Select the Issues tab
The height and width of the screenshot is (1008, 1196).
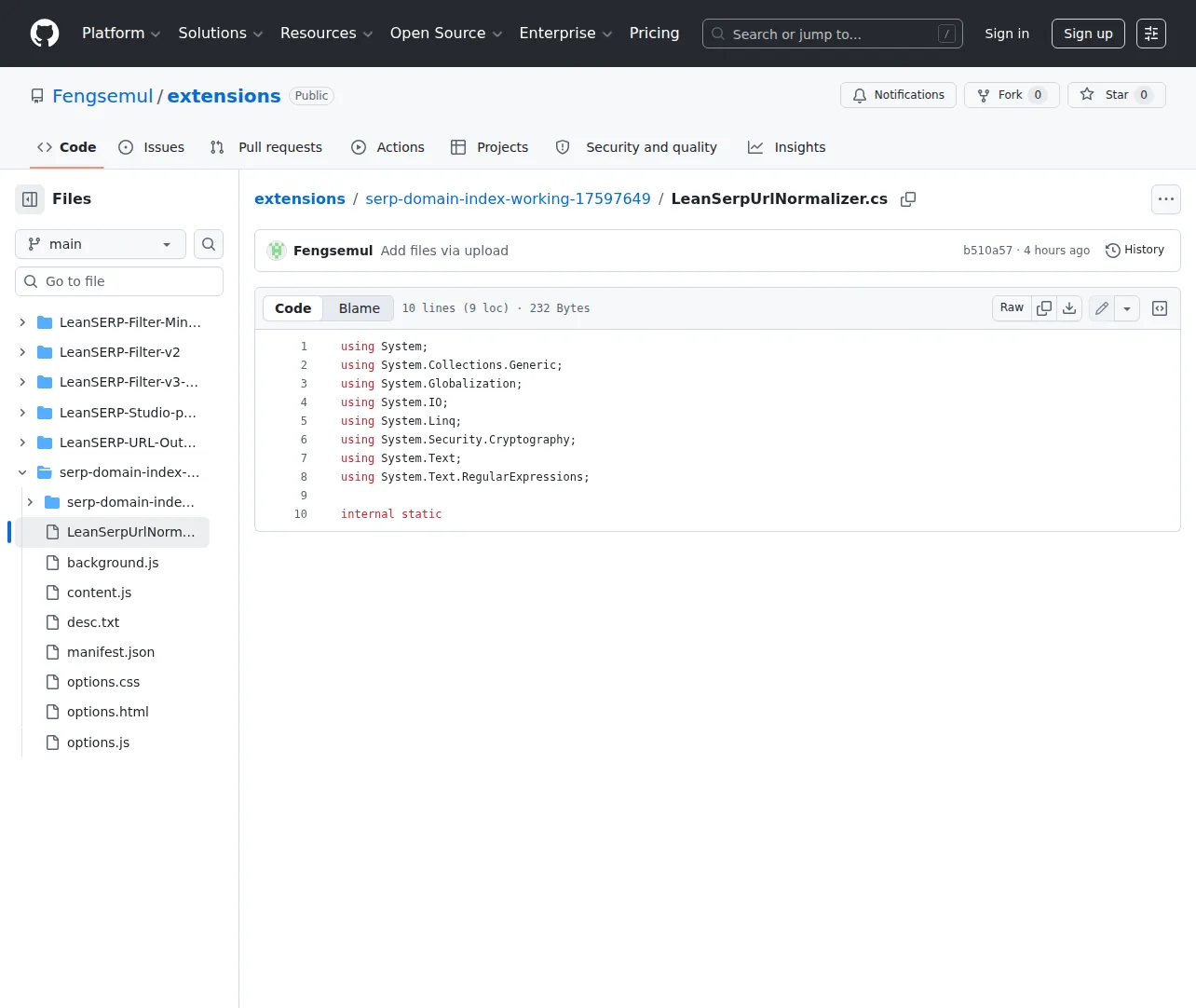(152, 147)
